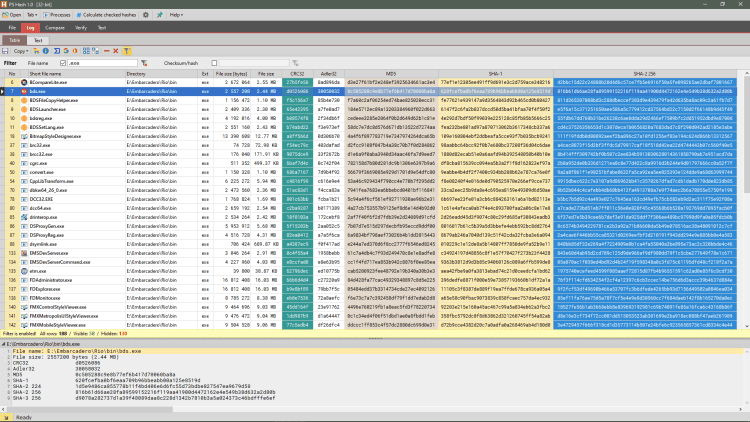Select the Table sub-tab
Viewport: 750px width, 422px height.
pyautogui.click(x=14, y=40)
